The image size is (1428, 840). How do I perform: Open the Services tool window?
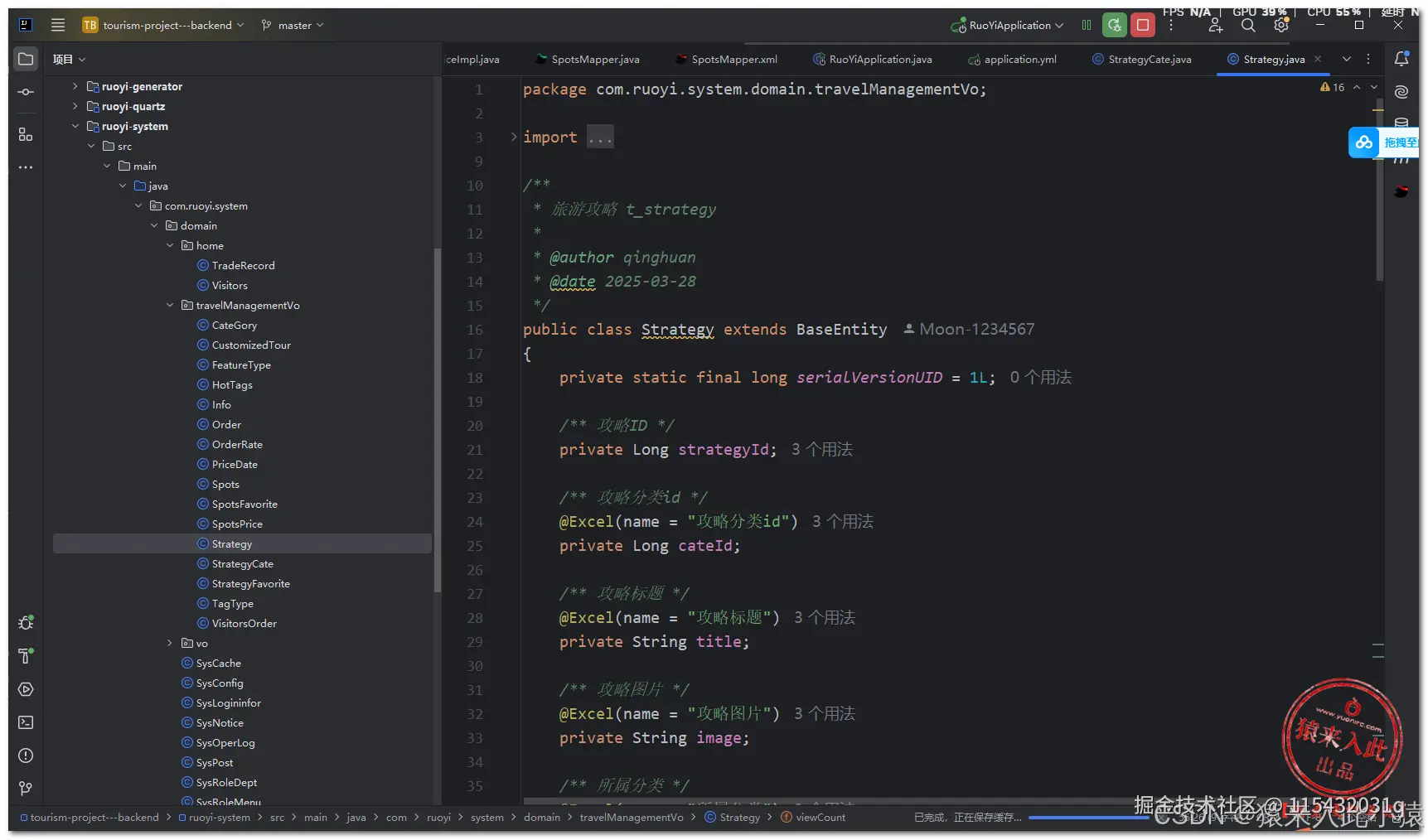[26, 689]
